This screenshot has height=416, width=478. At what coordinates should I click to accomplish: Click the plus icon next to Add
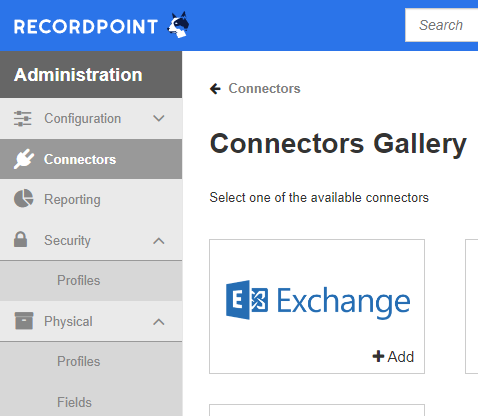(378, 356)
